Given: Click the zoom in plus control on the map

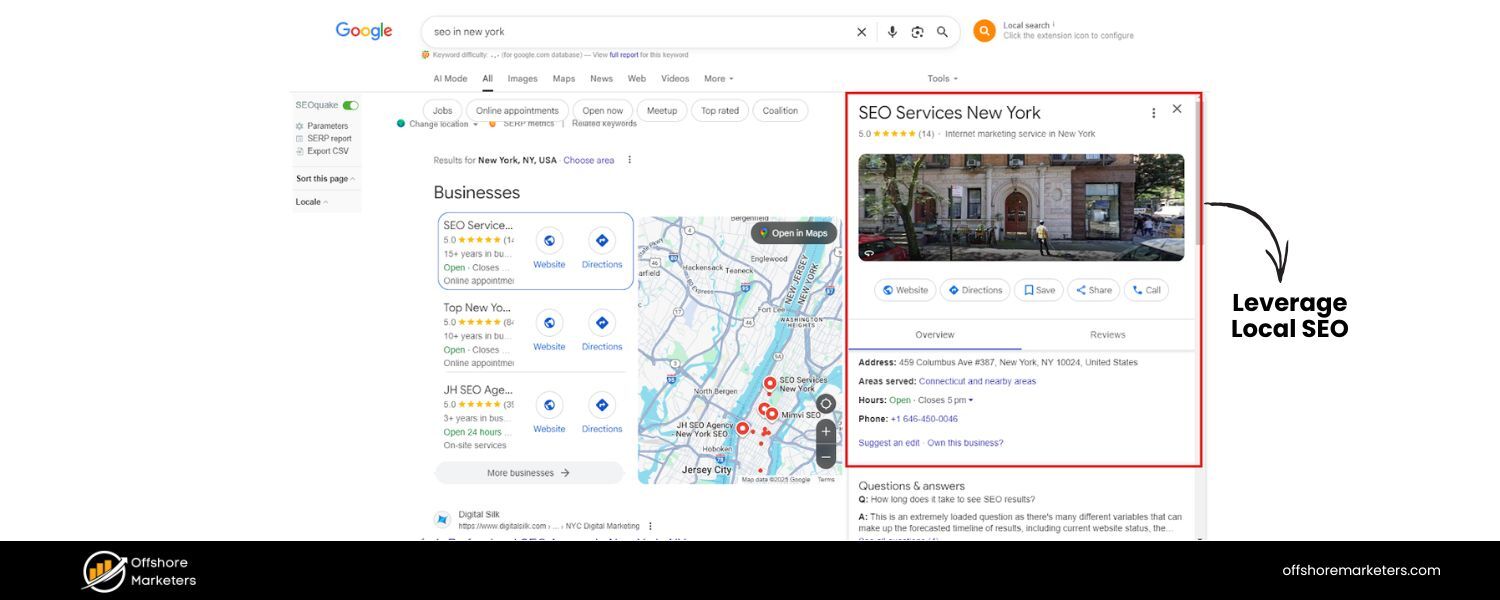Looking at the screenshot, I should pyautogui.click(x=825, y=432).
